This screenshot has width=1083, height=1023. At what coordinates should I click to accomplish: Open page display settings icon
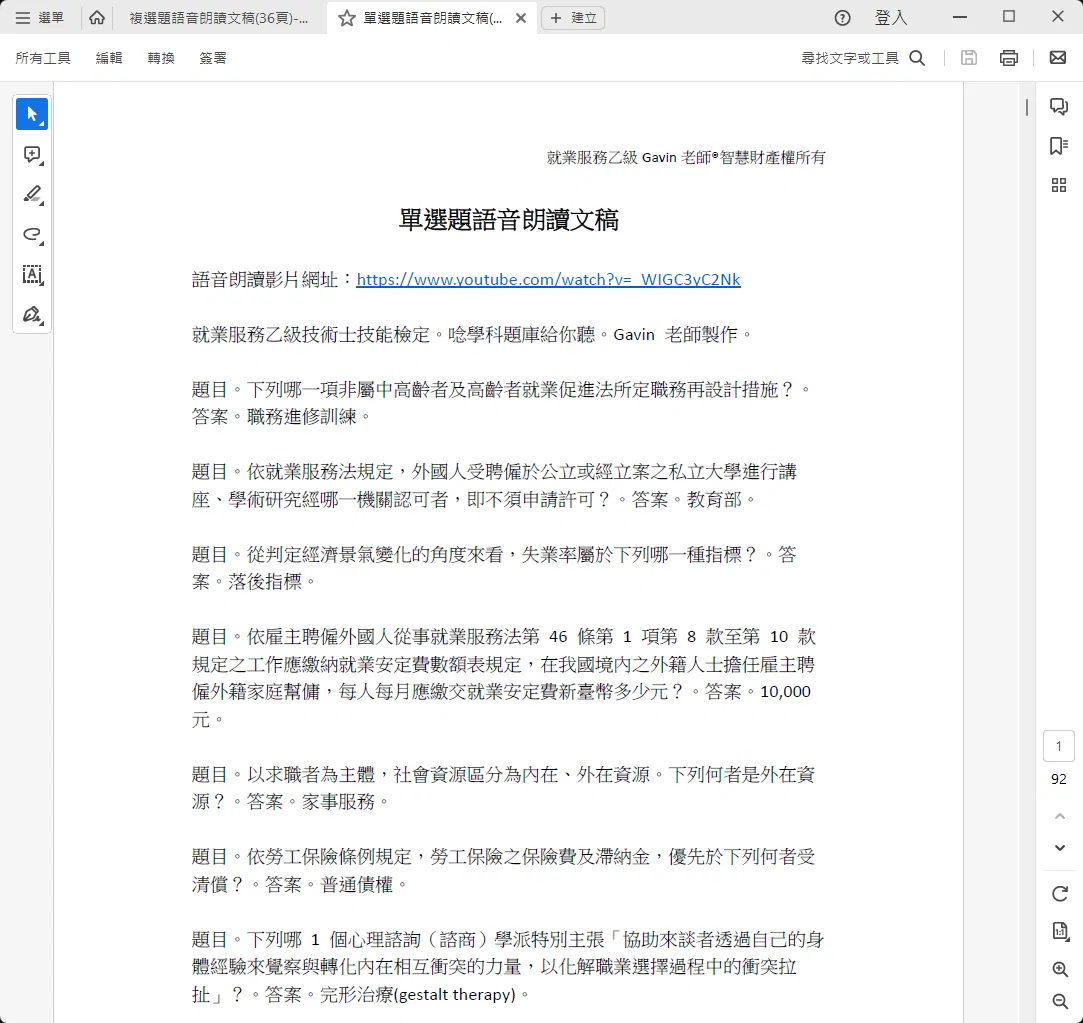pos(1060,931)
